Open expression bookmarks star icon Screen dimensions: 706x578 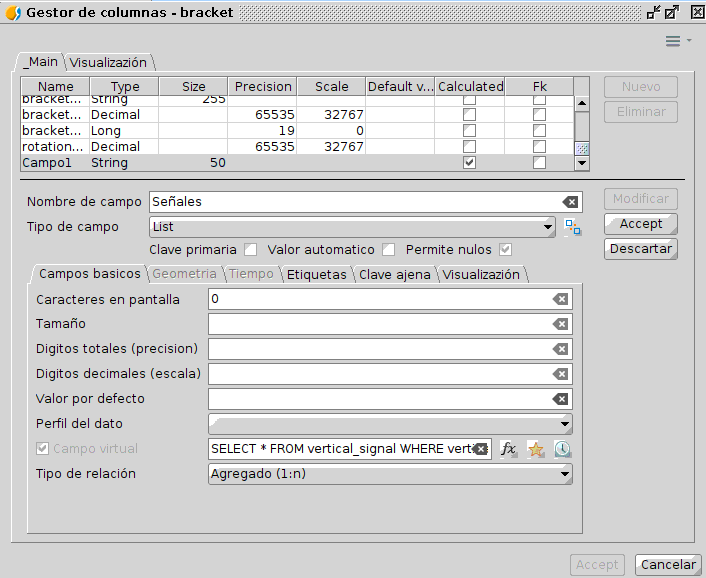[536, 449]
